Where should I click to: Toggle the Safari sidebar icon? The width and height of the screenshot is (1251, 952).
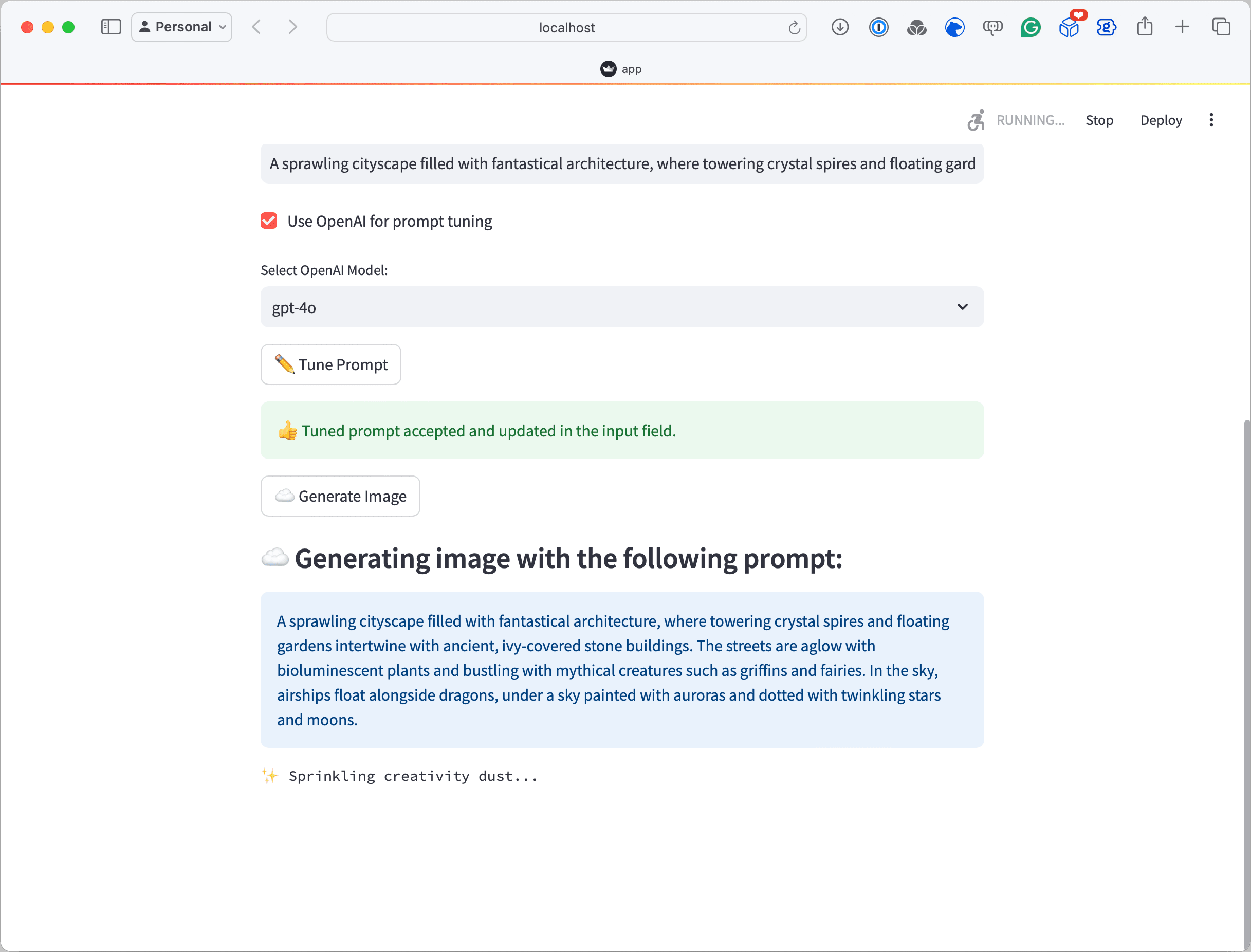pyautogui.click(x=111, y=27)
